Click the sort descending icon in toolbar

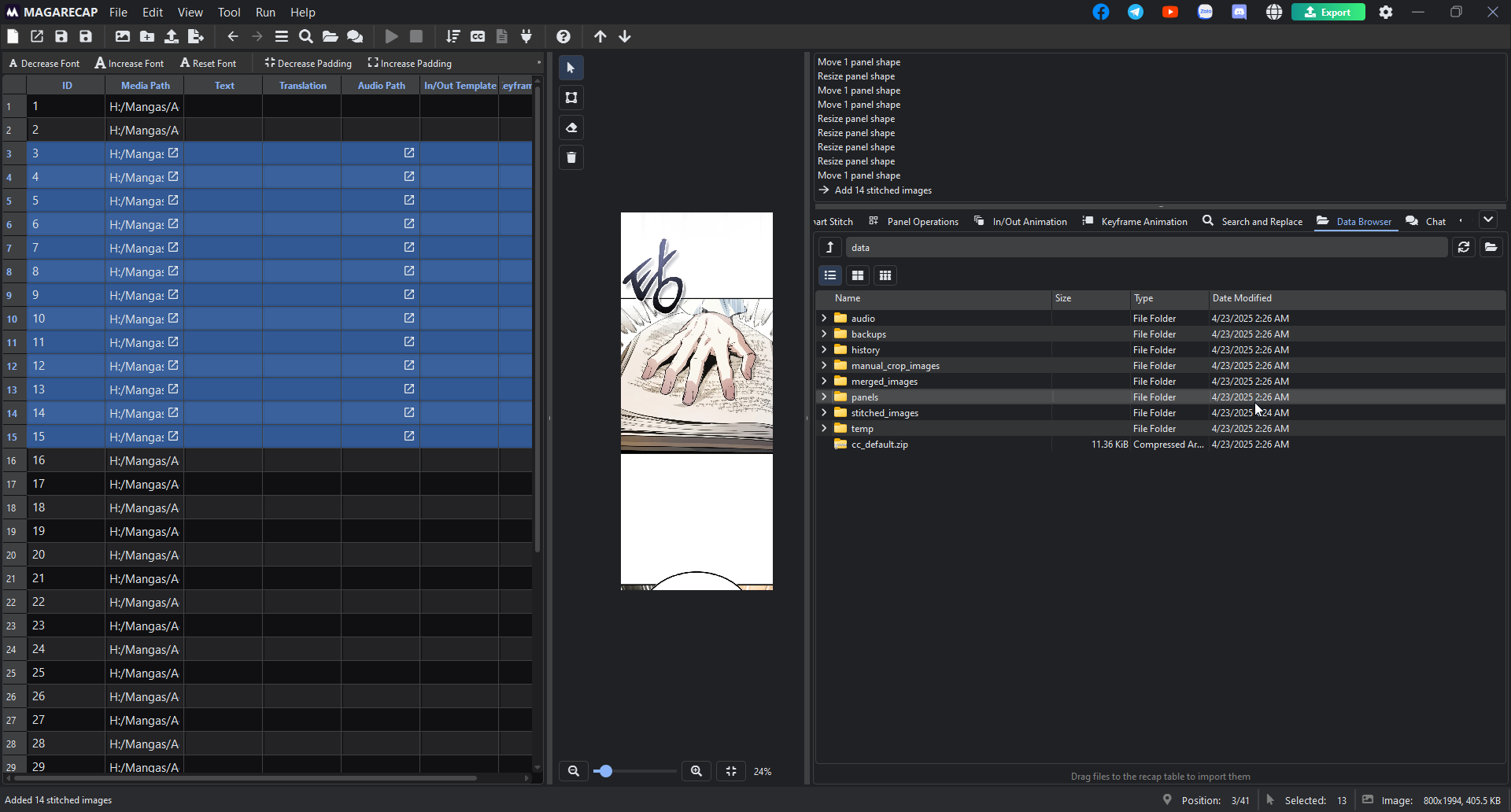pos(453,36)
